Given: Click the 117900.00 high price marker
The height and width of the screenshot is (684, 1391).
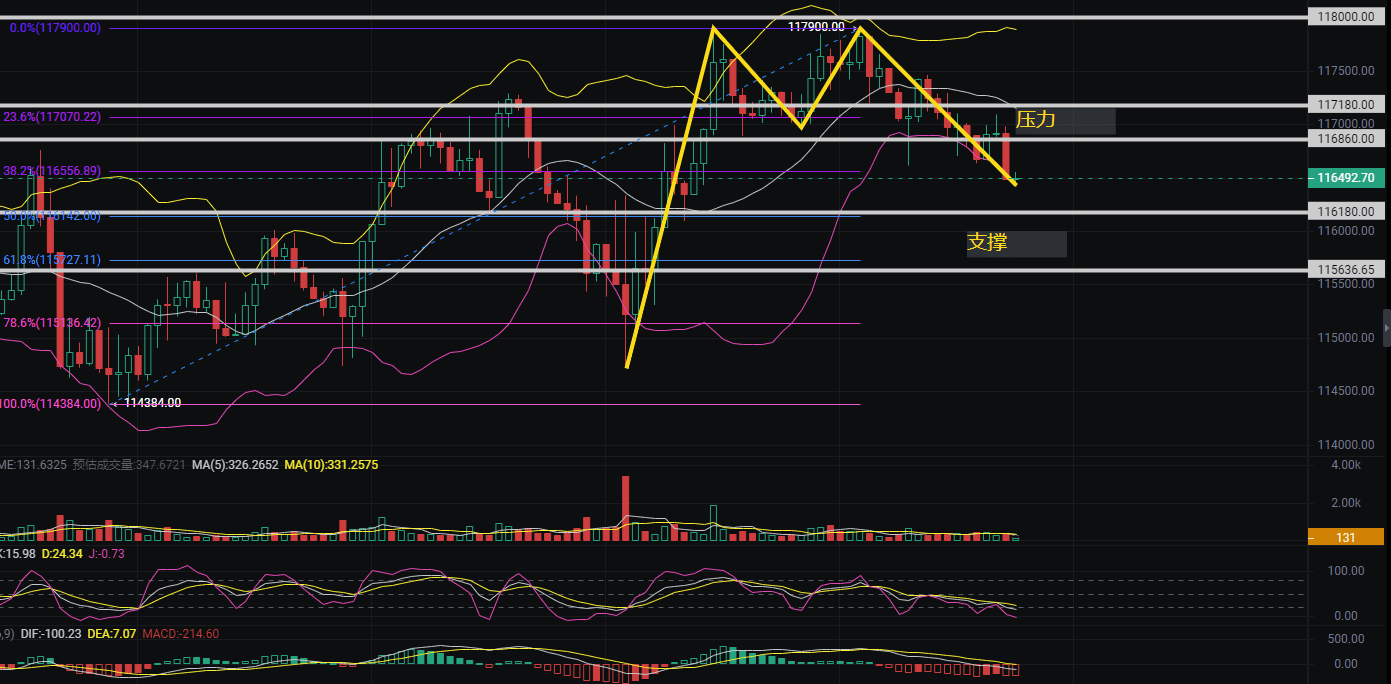Looking at the screenshot, I should (816, 27).
